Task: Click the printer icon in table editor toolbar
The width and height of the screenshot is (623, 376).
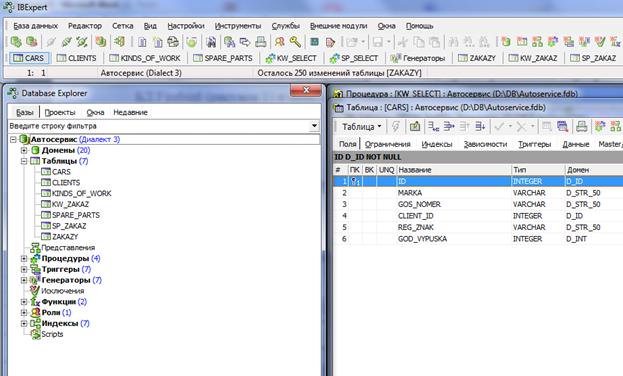Action: pyautogui.click(x=582, y=126)
